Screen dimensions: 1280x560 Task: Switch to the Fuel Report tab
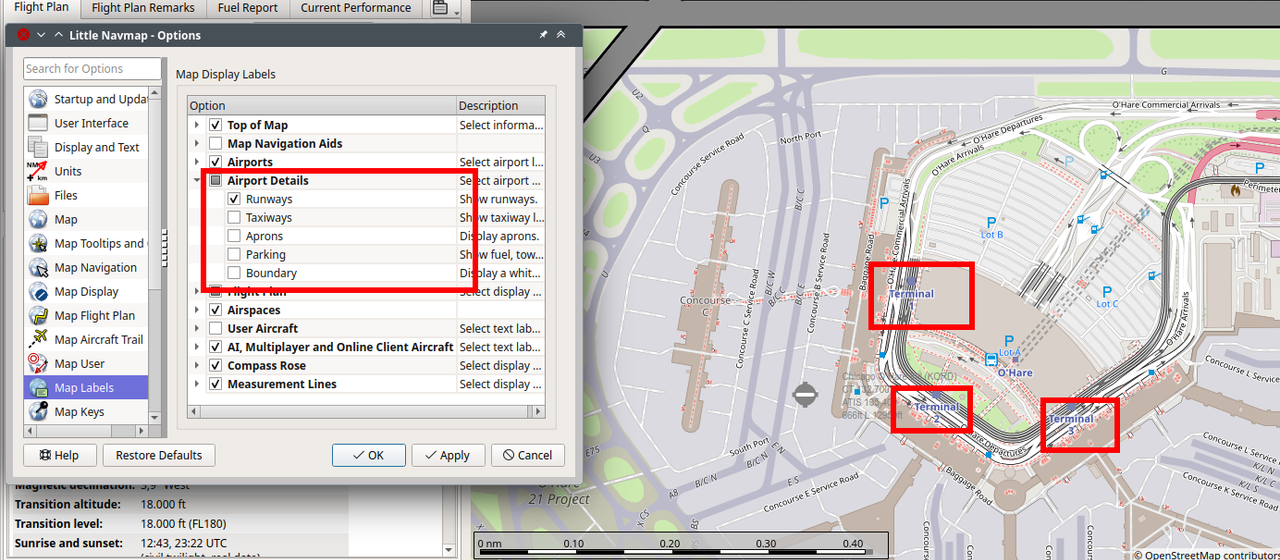(x=248, y=8)
